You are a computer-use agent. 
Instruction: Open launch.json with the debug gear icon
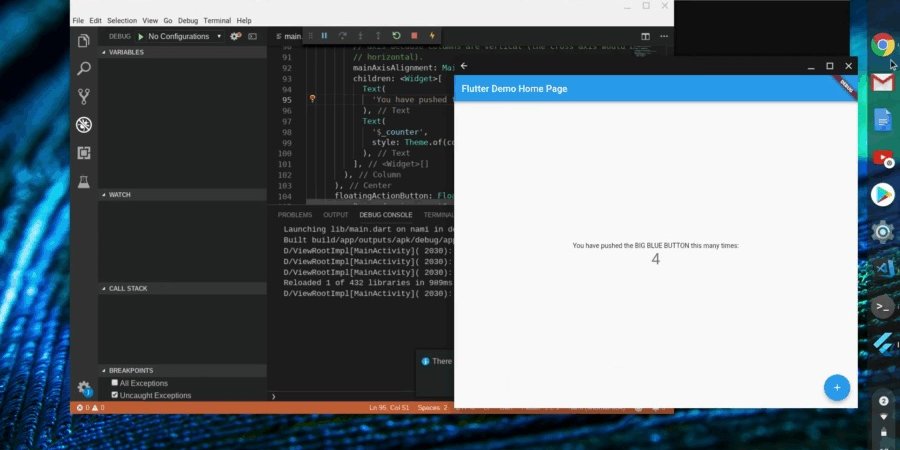coord(235,36)
